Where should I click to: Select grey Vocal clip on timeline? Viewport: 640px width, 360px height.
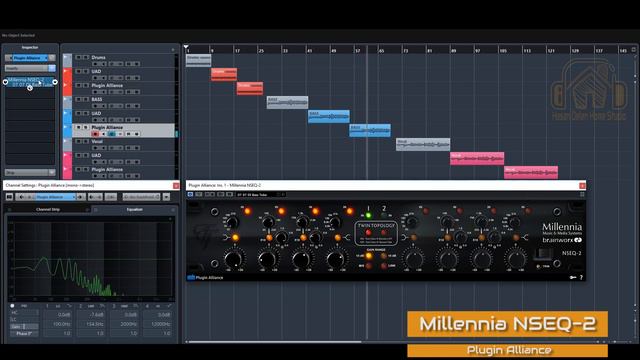coord(423,144)
